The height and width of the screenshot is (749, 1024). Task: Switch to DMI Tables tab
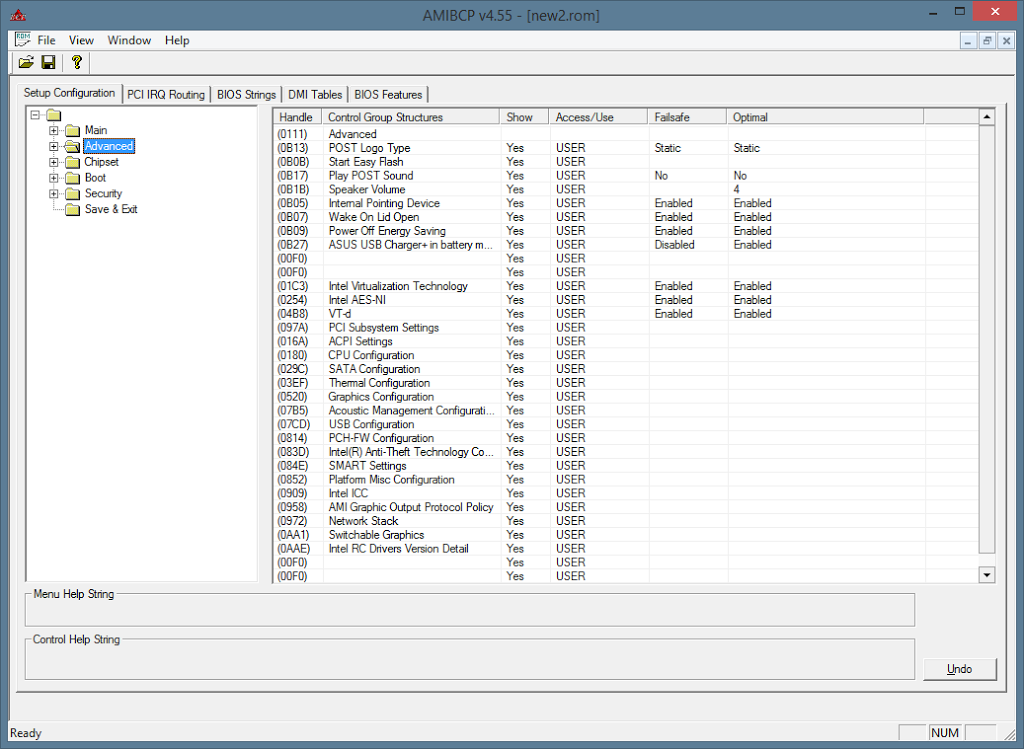pos(315,95)
